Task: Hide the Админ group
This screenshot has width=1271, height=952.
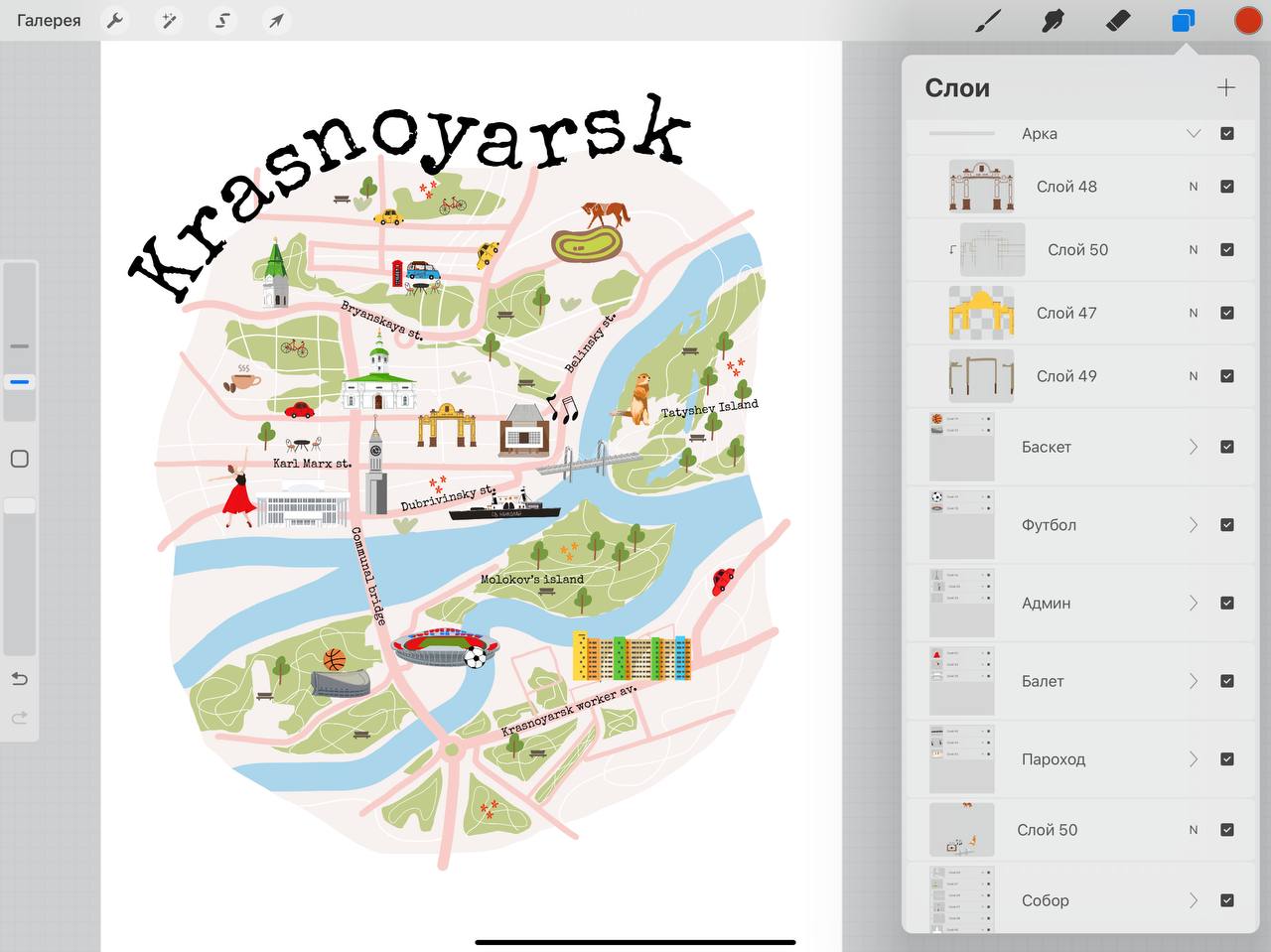Action: coord(1227,603)
